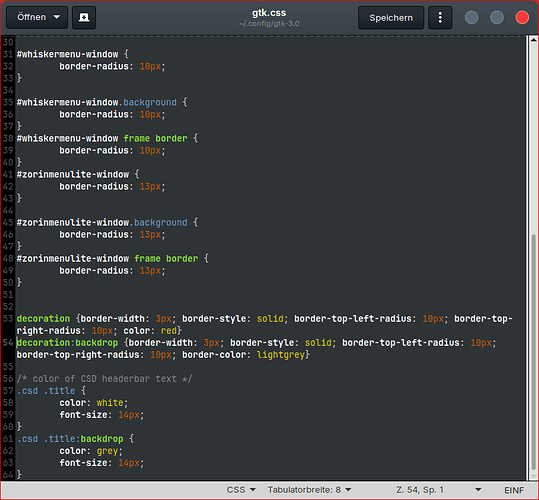
Task: Click the scrollbar down arrow
Action: click(533, 476)
